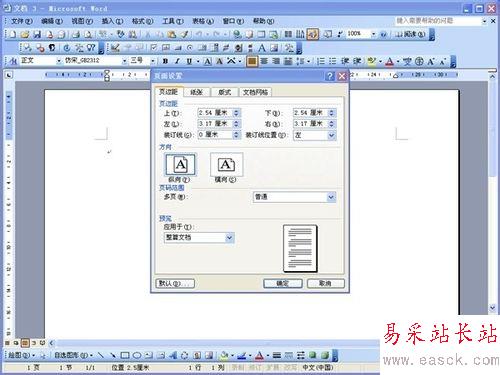Image resolution: width=500 pixels, height=375 pixels.
Task: Switch to the Document Grid (文档网格) tab
Action: pyautogui.click(x=255, y=92)
